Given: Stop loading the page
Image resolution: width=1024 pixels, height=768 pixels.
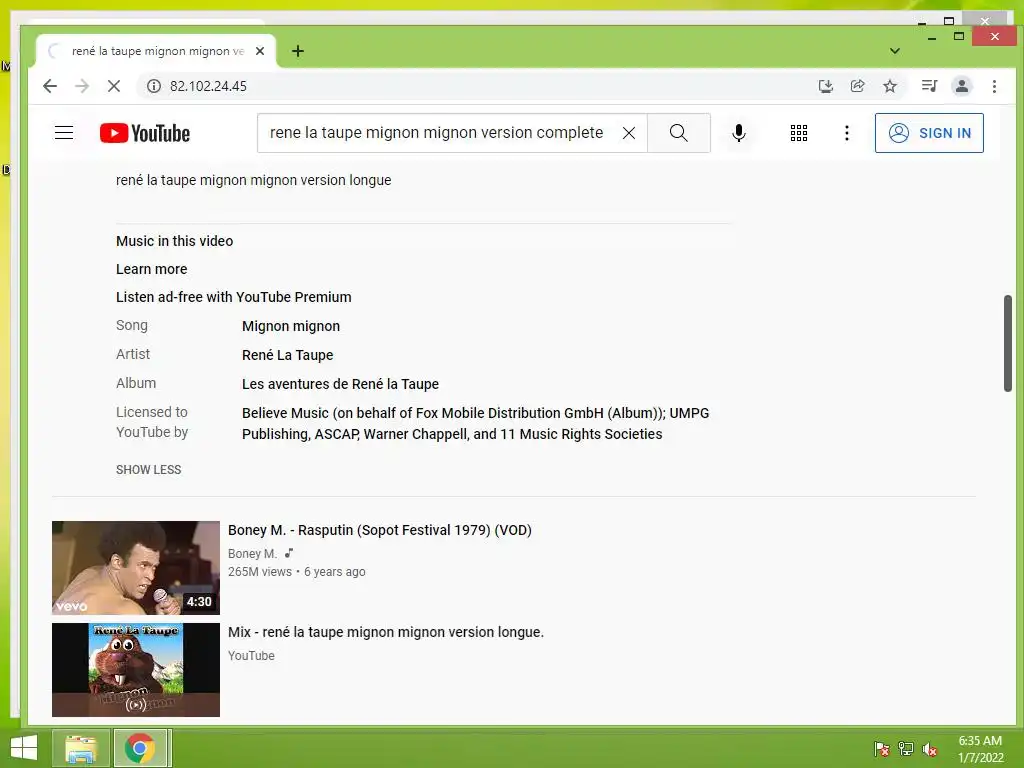Looking at the screenshot, I should 114,86.
